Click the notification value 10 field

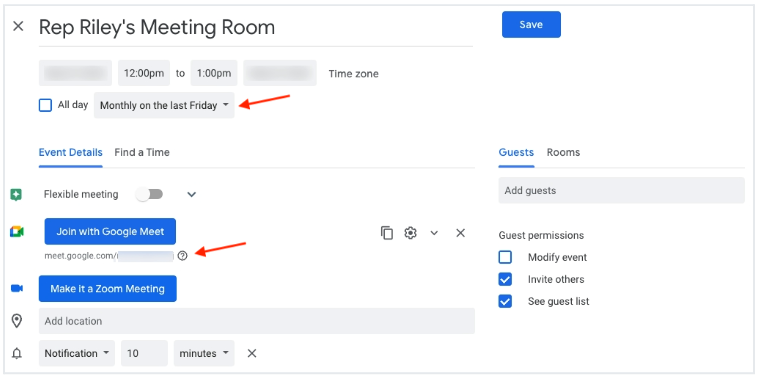[144, 353]
